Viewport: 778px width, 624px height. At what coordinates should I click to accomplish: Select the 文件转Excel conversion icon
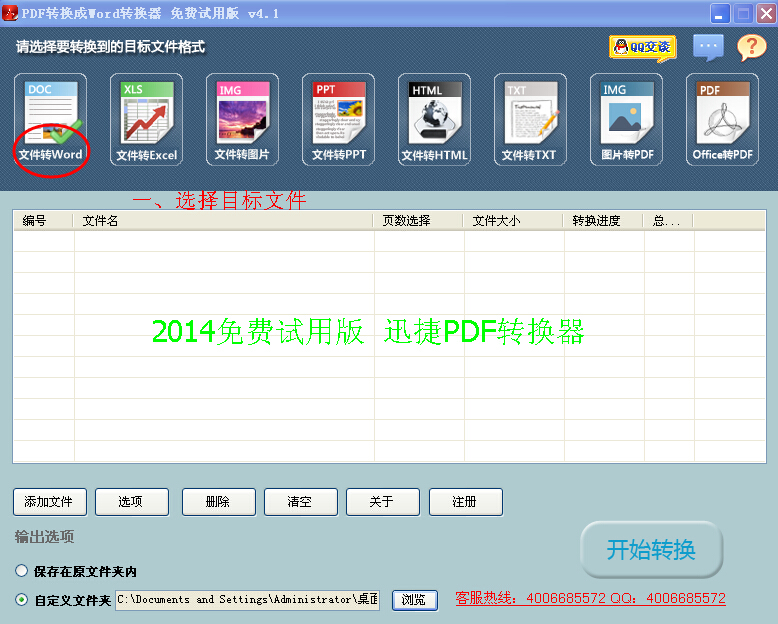point(146,120)
